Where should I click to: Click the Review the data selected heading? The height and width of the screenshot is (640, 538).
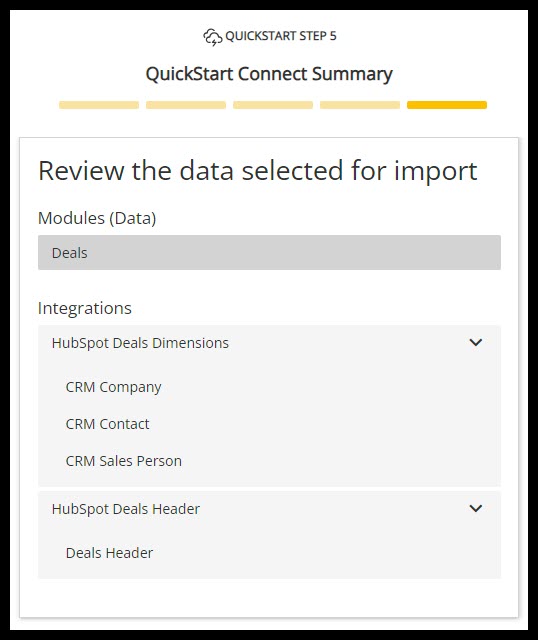tap(258, 171)
